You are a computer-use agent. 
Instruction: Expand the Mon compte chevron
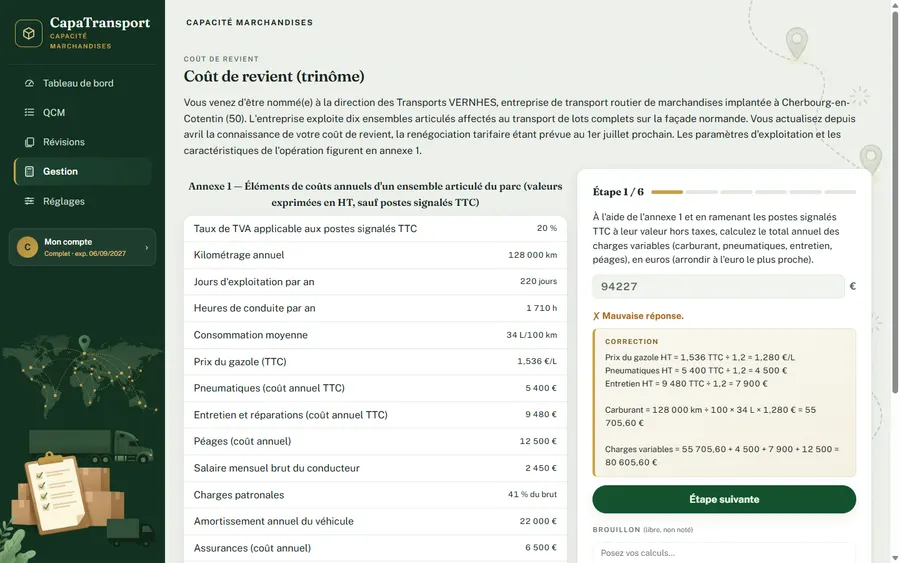pyautogui.click(x=146, y=247)
